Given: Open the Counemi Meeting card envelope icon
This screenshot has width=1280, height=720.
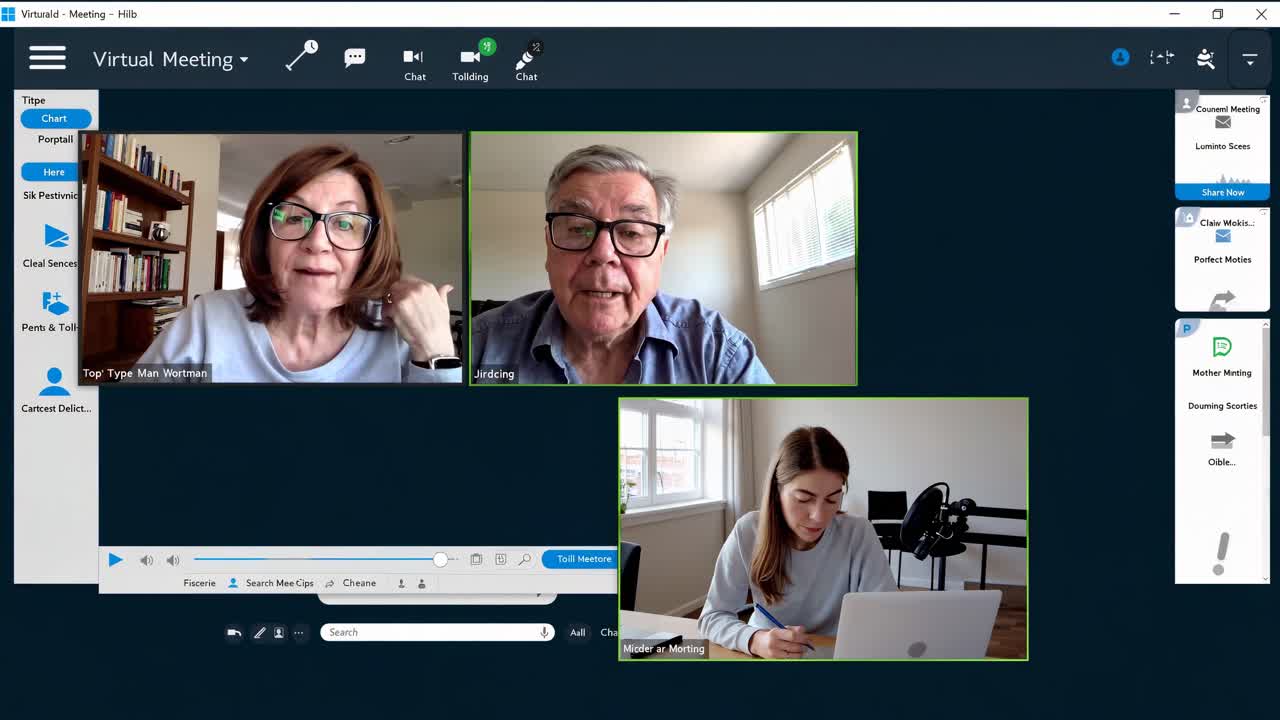Looking at the screenshot, I should pyautogui.click(x=1222, y=123).
